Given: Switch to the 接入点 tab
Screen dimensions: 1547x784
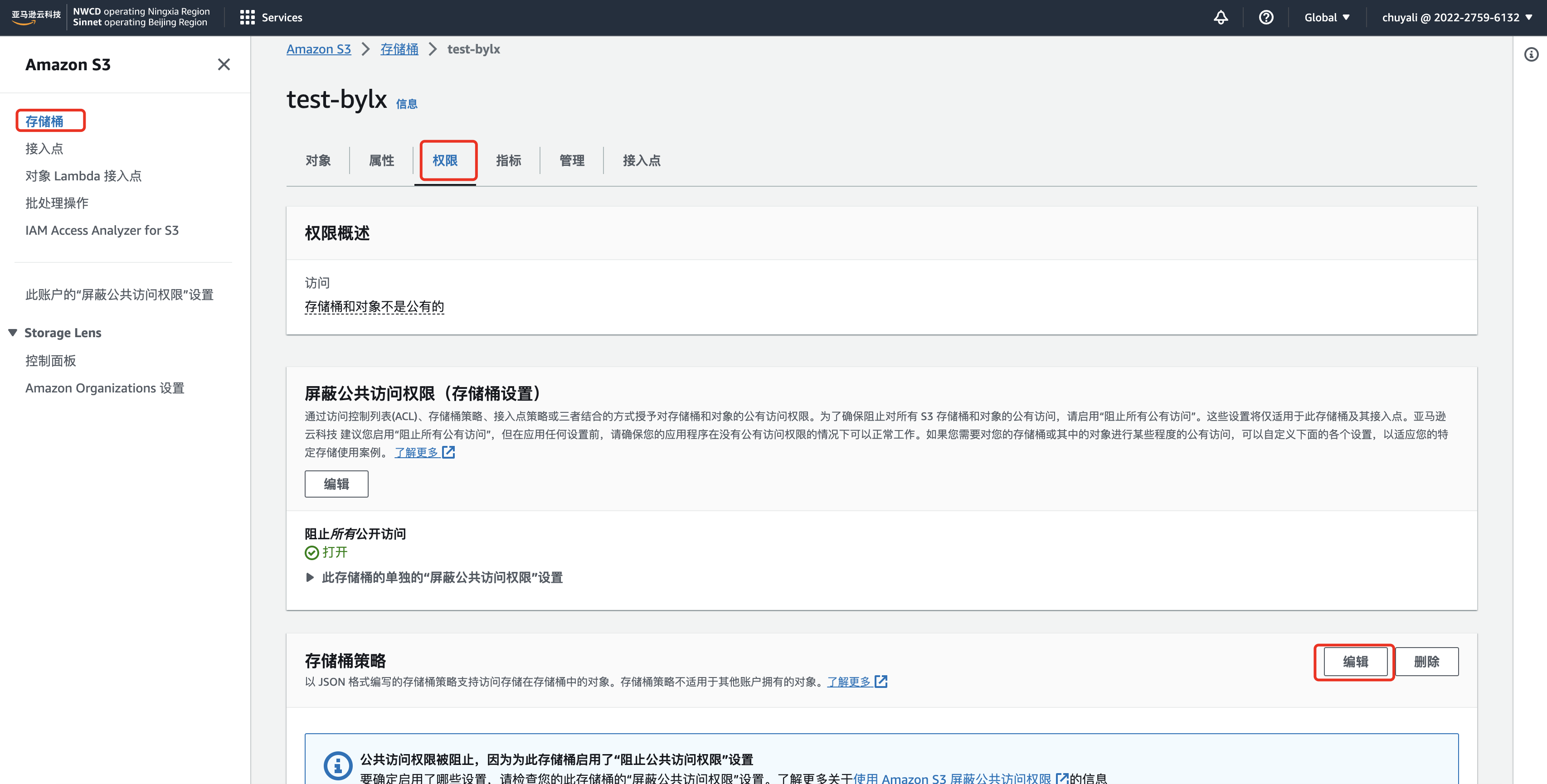Looking at the screenshot, I should (642, 160).
